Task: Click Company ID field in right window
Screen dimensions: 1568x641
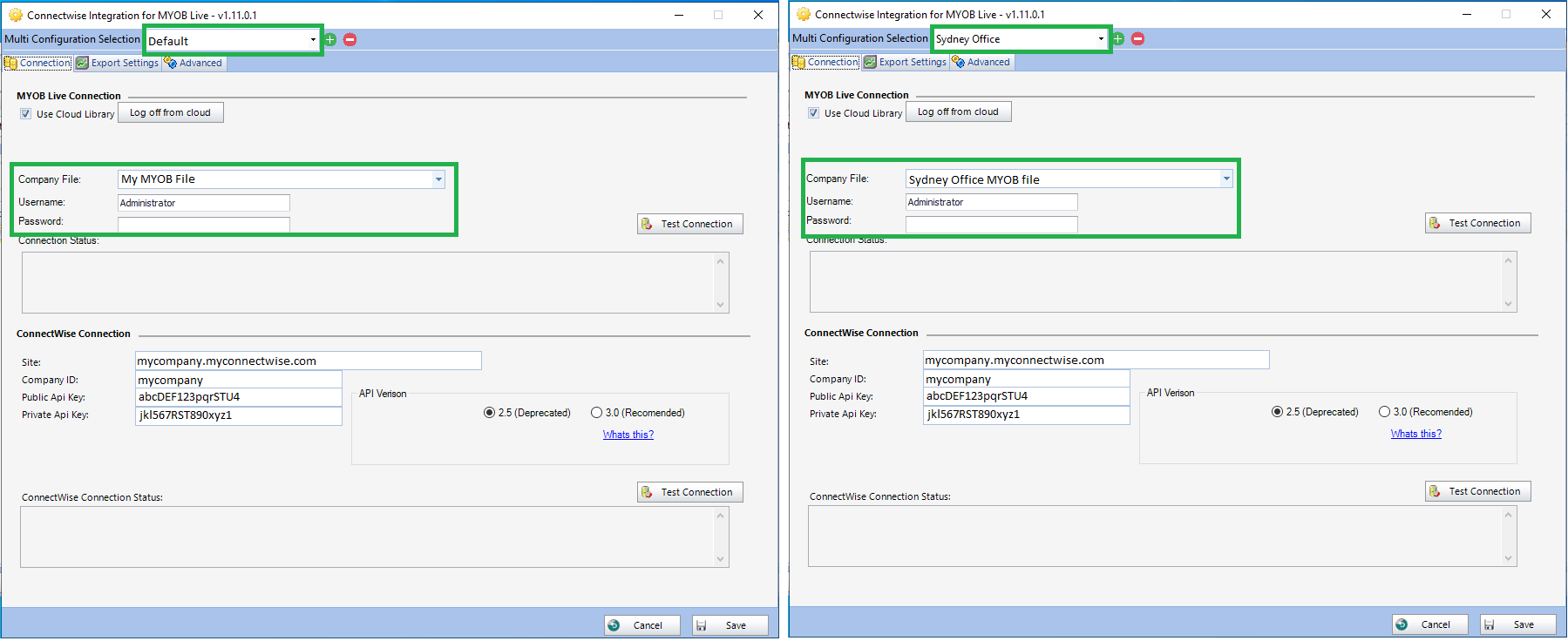Action: click(x=1027, y=379)
